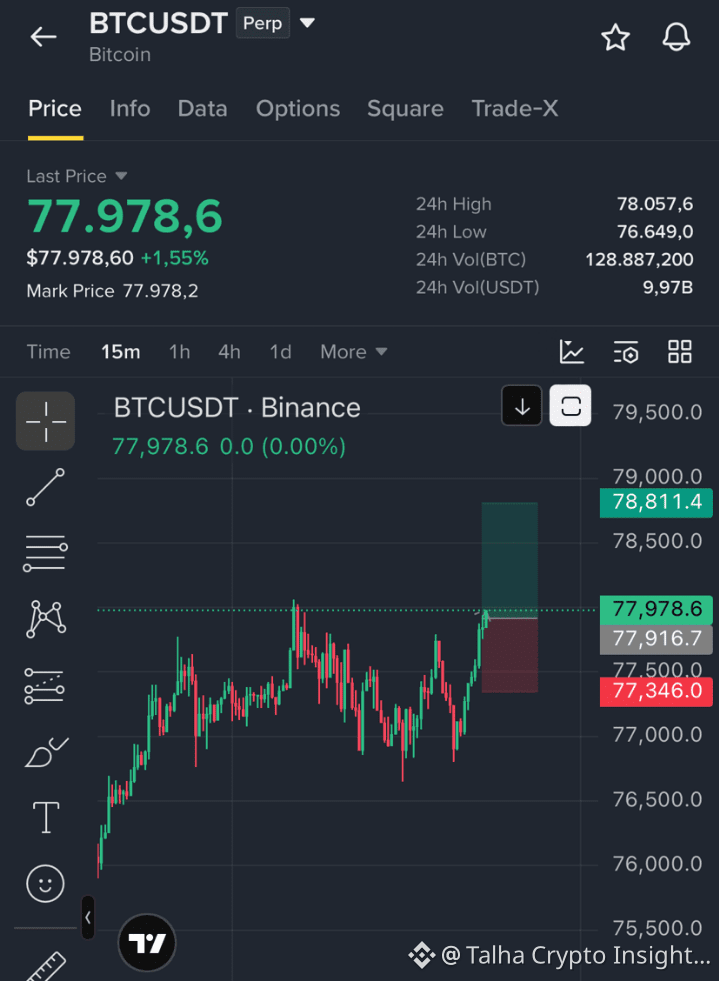Open the emoji sticker tool
Viewport: 719px width, 981px height.
(x=45, y=883)
